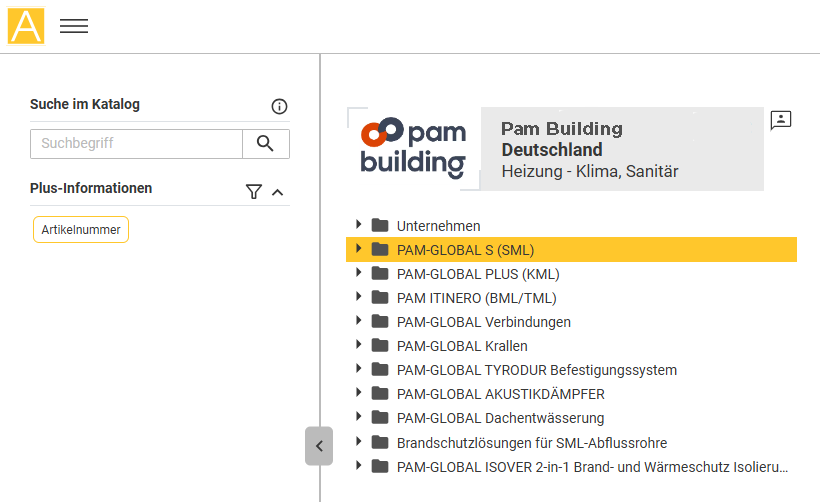Expand the PAM-GLOBAL AKUSTIKDÄMPFER arrow

(359, 393)
